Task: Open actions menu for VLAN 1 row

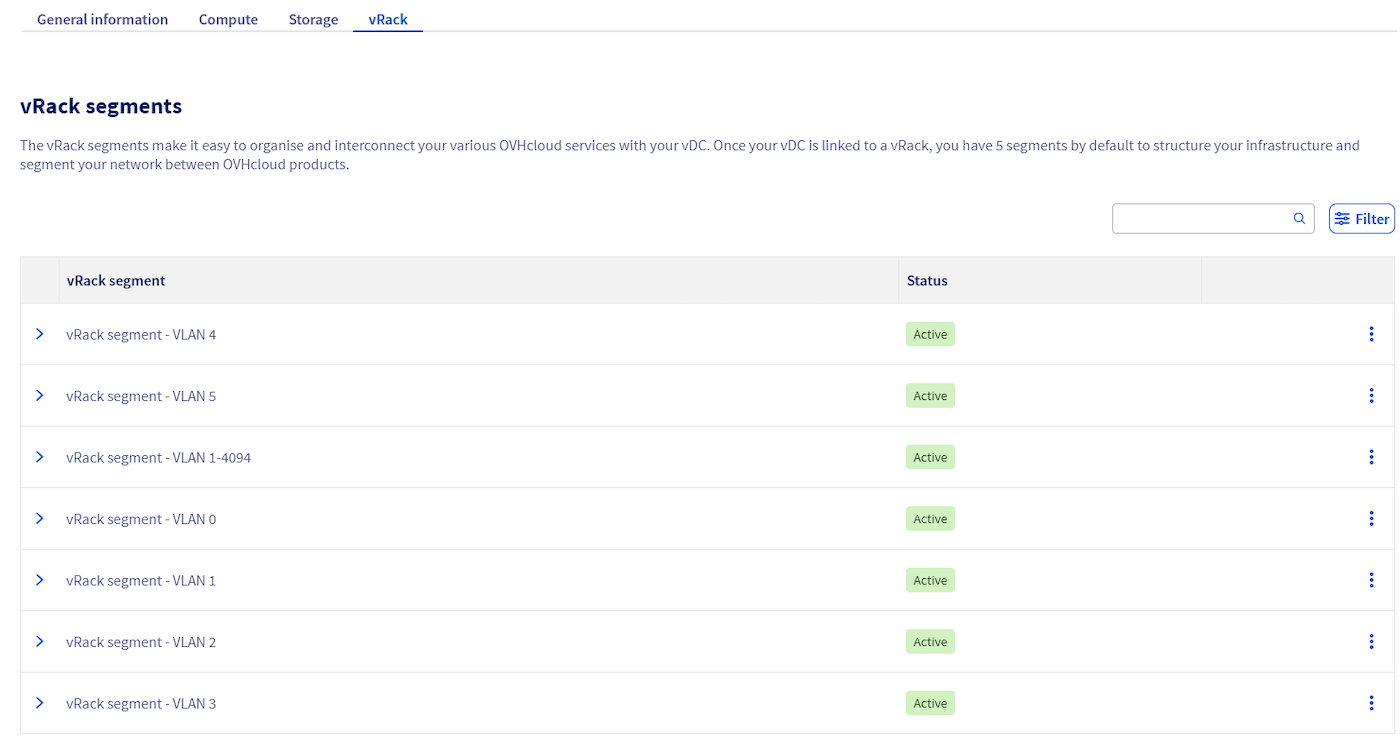Action: (1371, 580)
